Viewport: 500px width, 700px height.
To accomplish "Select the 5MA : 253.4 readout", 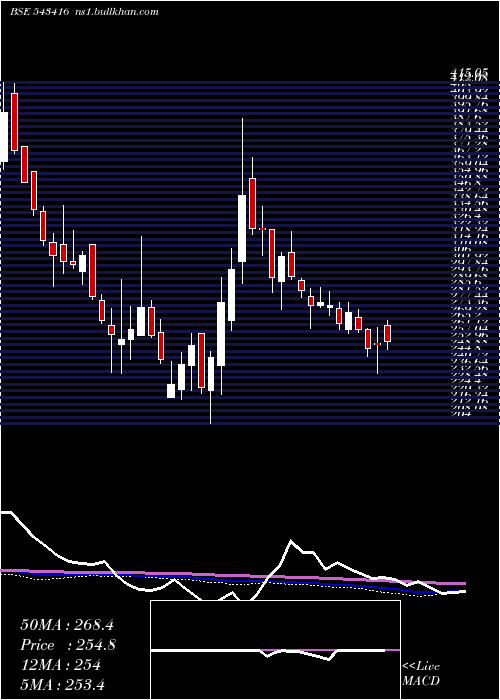I will [62, 684].
